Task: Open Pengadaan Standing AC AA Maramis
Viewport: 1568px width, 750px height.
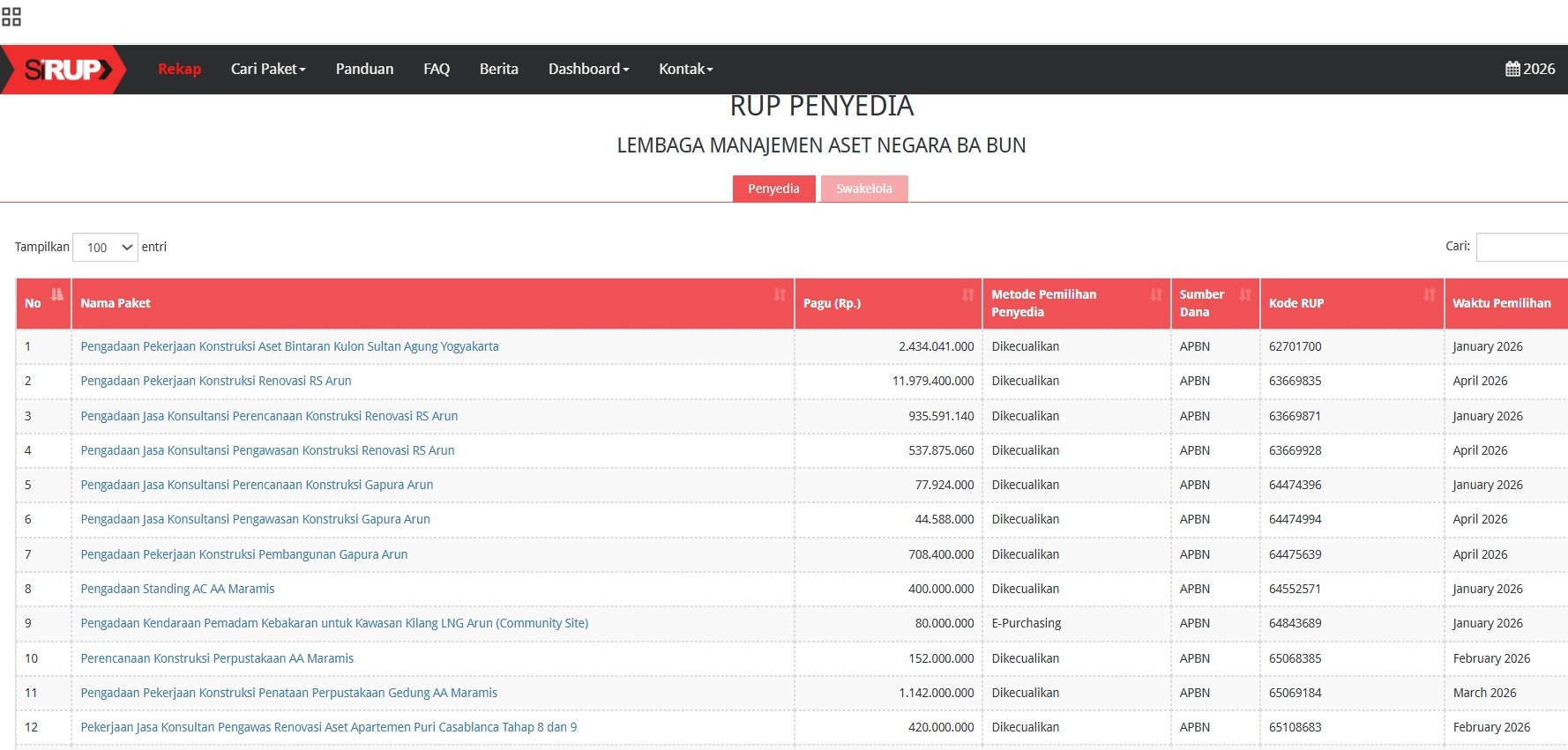Action: point(177,589)
